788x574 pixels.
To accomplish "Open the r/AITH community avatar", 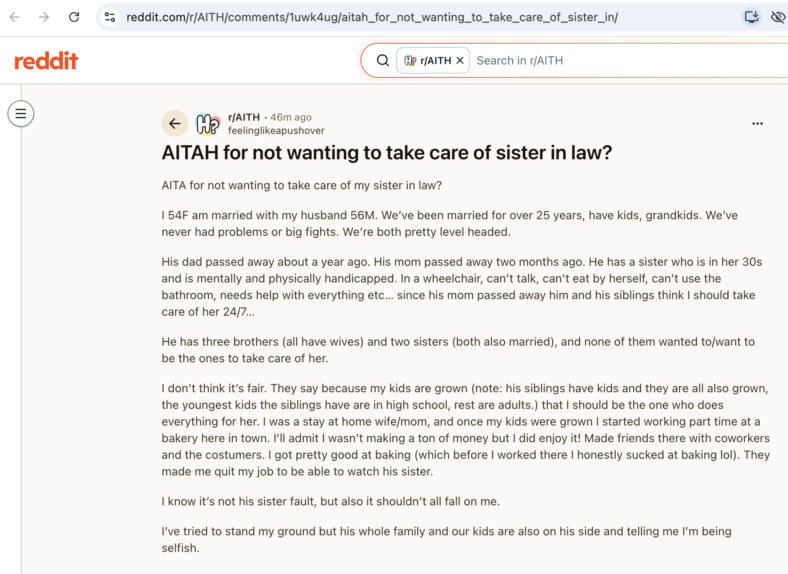I will (208, 124).
